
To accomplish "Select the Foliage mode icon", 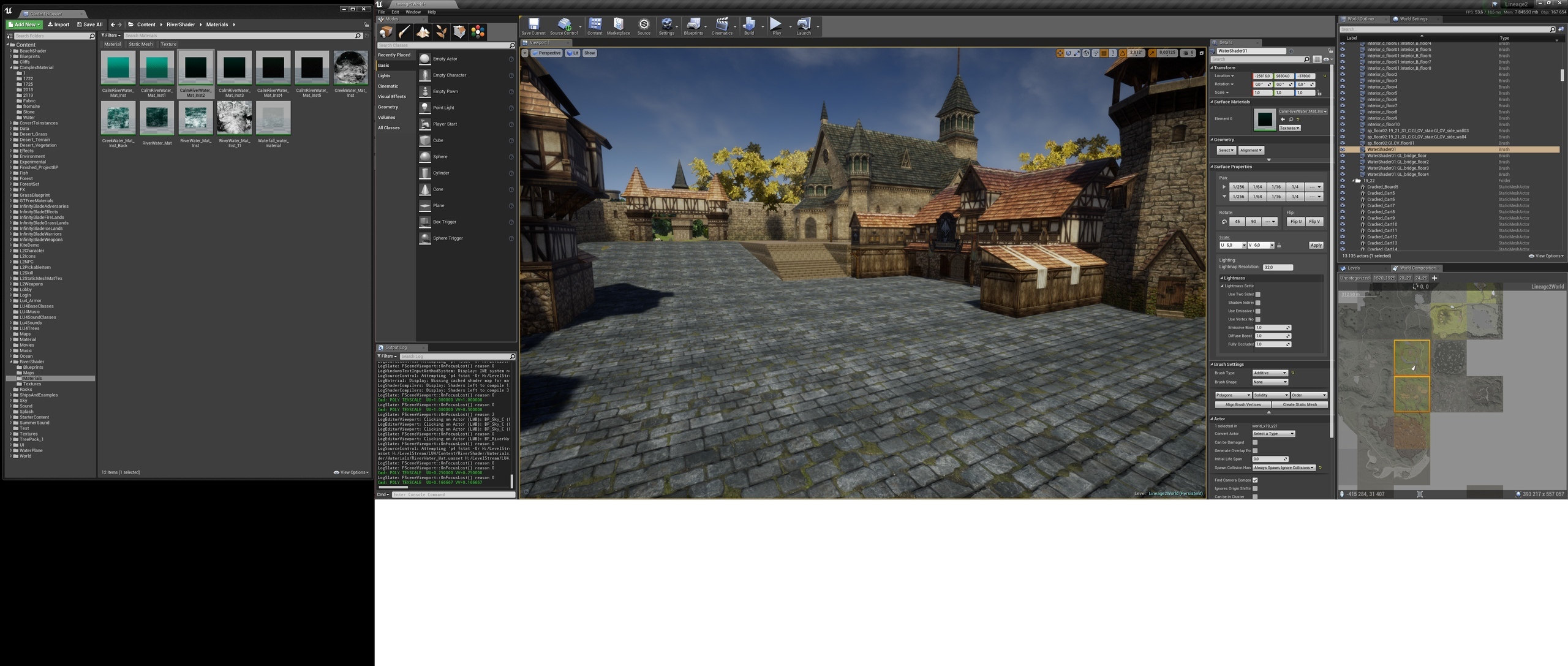I will coord(441,32).
